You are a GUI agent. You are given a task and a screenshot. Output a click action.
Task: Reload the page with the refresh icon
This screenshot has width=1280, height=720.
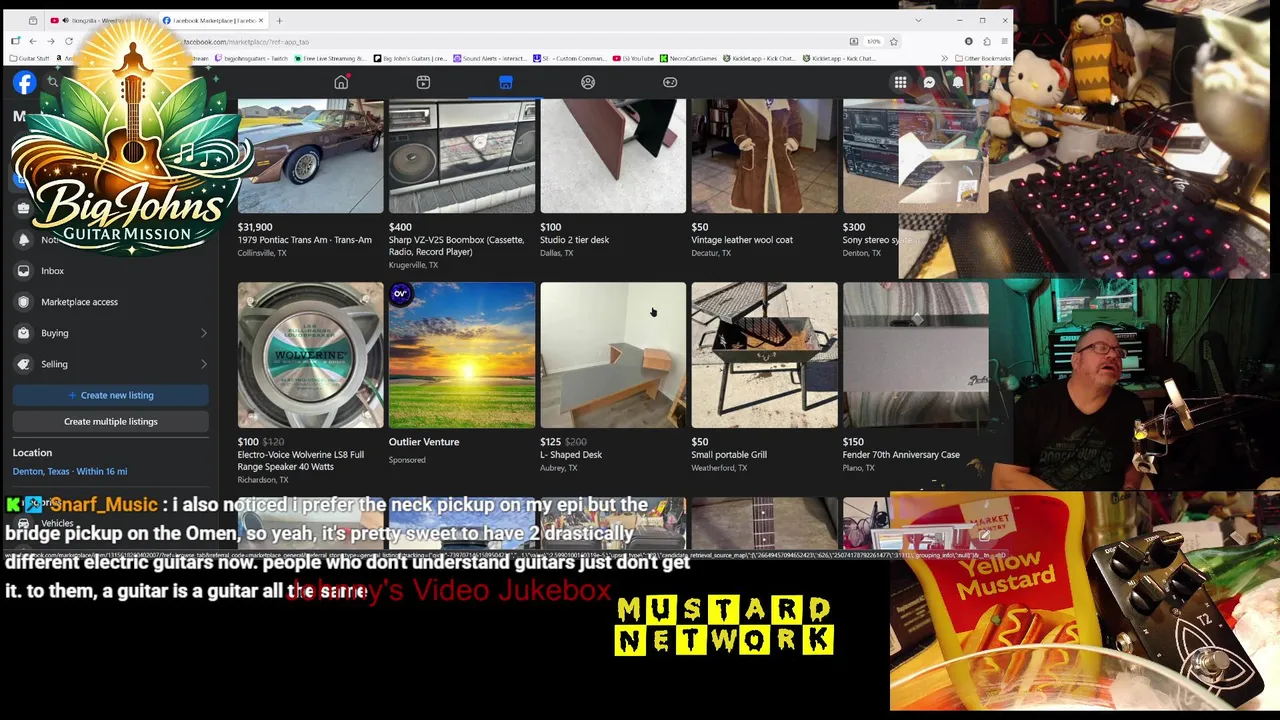point(69,41)
